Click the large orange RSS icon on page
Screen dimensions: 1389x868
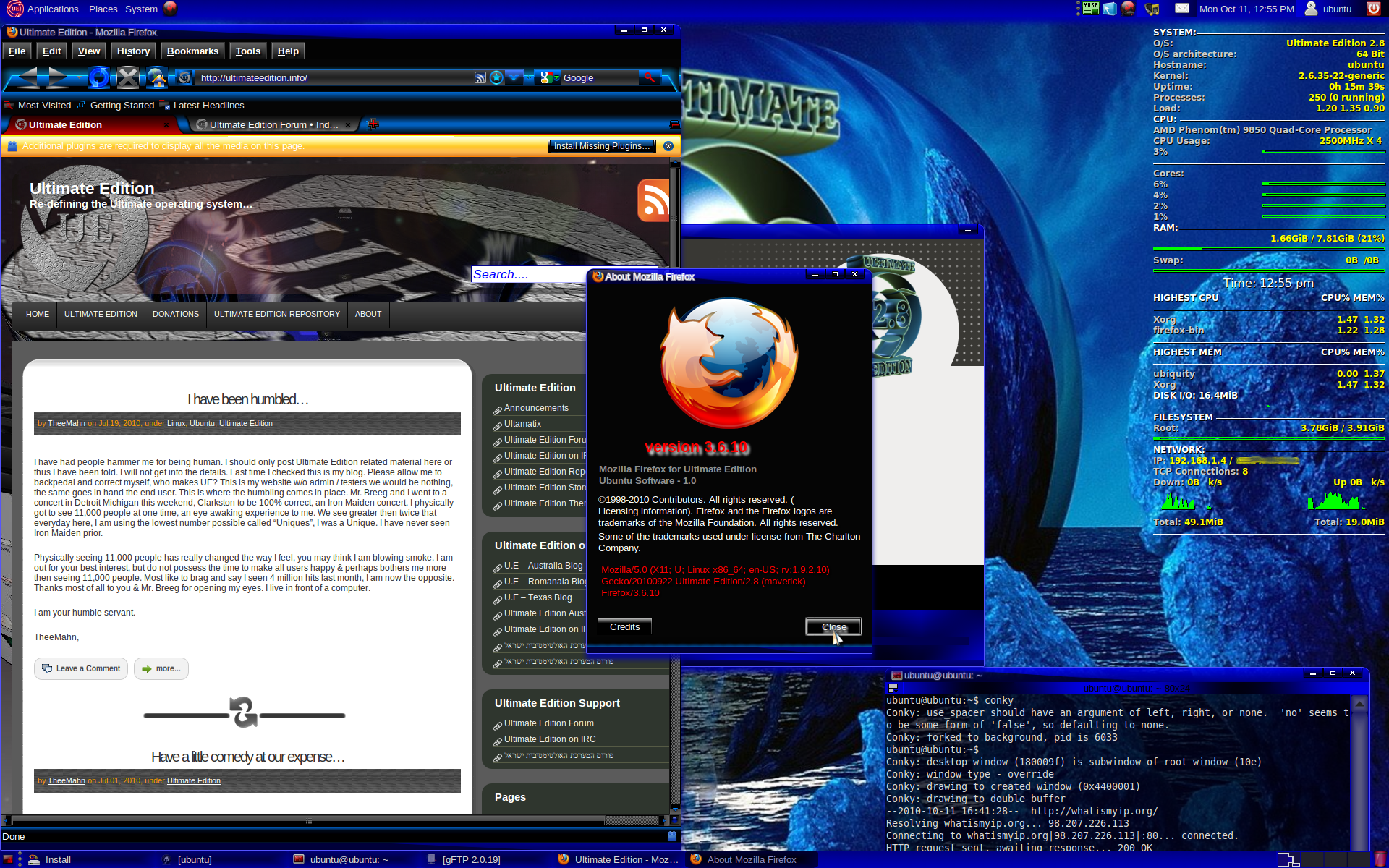(653, 200)
